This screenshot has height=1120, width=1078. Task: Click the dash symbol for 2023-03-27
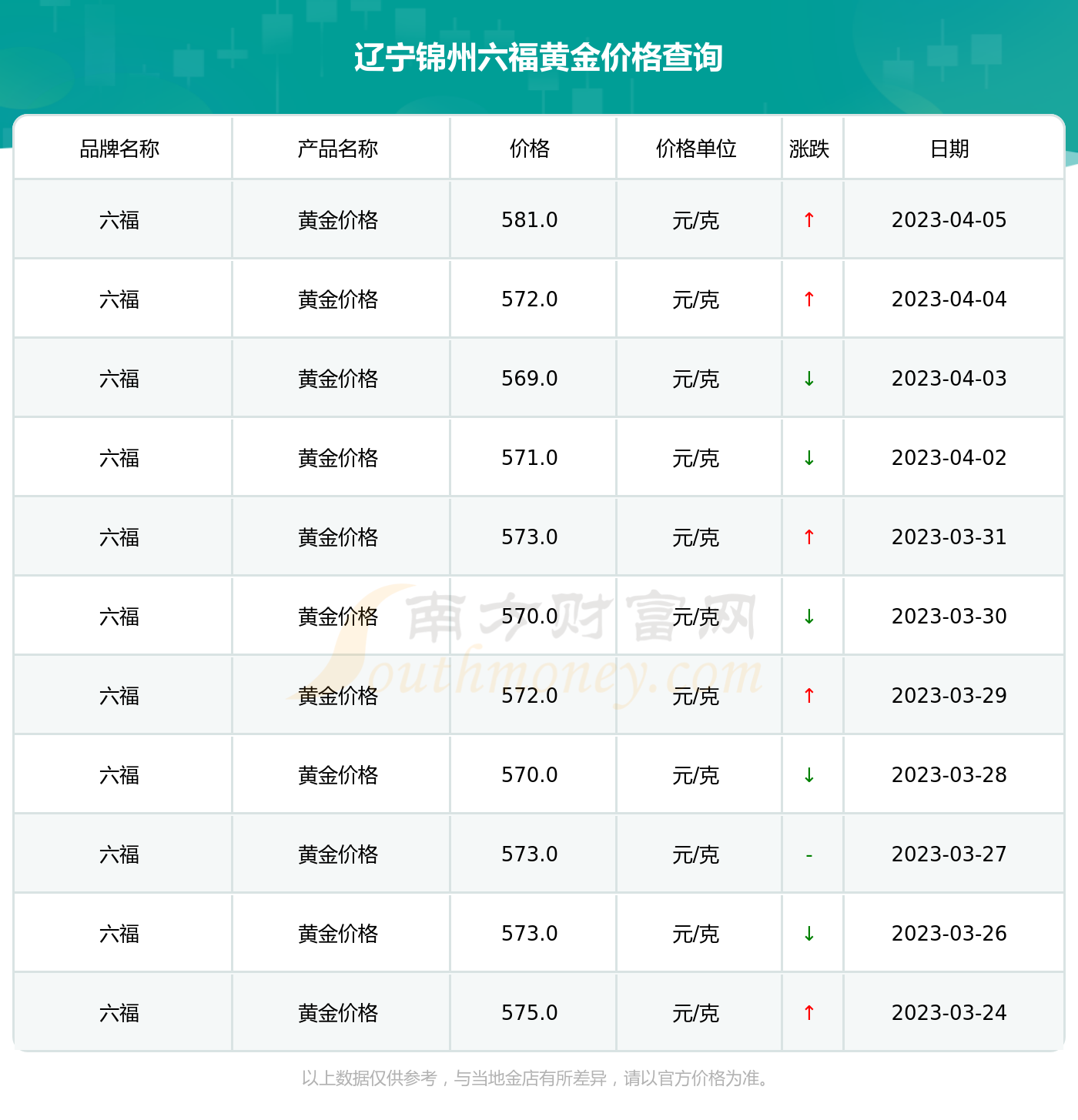(809, 855)
